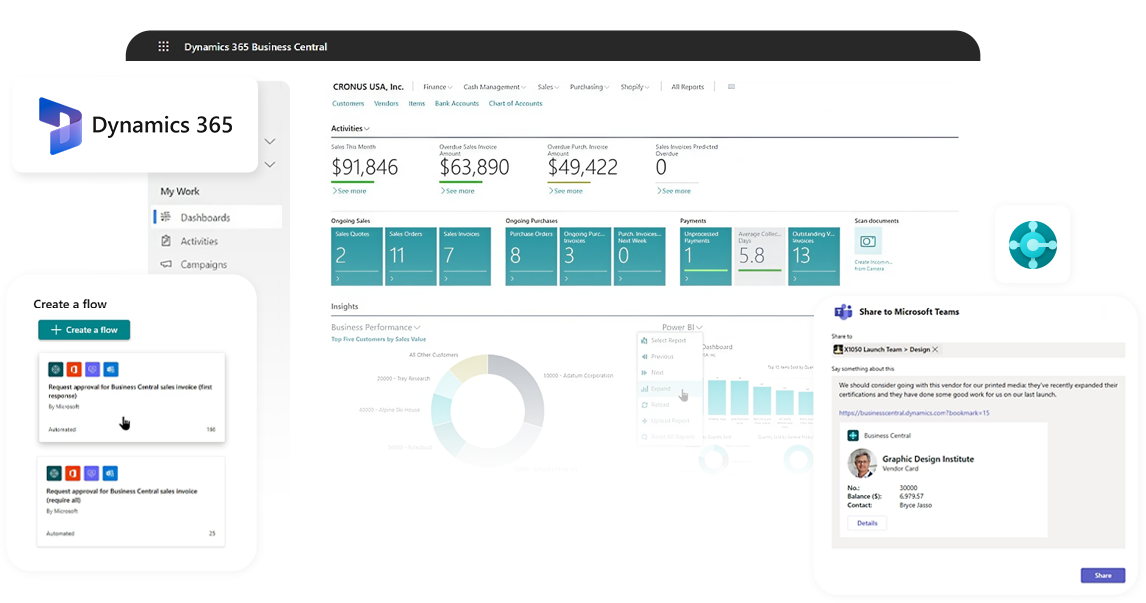1146x603 pixels.
Task: Select Campaigns in the sidebar
Action: pos(203,264)
